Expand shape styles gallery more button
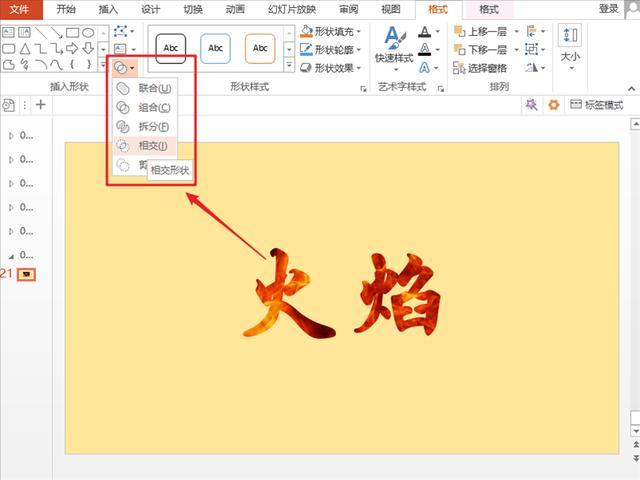Viewport: 640px width, 480px height. coord(289,64)
